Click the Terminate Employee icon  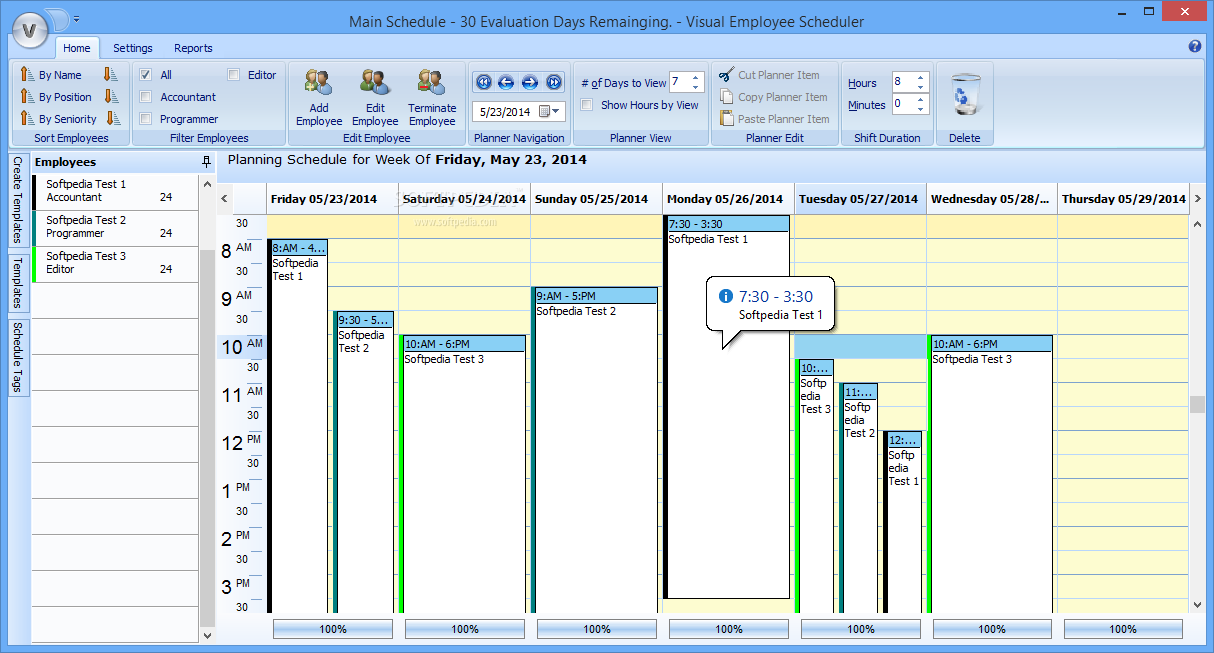432,83
